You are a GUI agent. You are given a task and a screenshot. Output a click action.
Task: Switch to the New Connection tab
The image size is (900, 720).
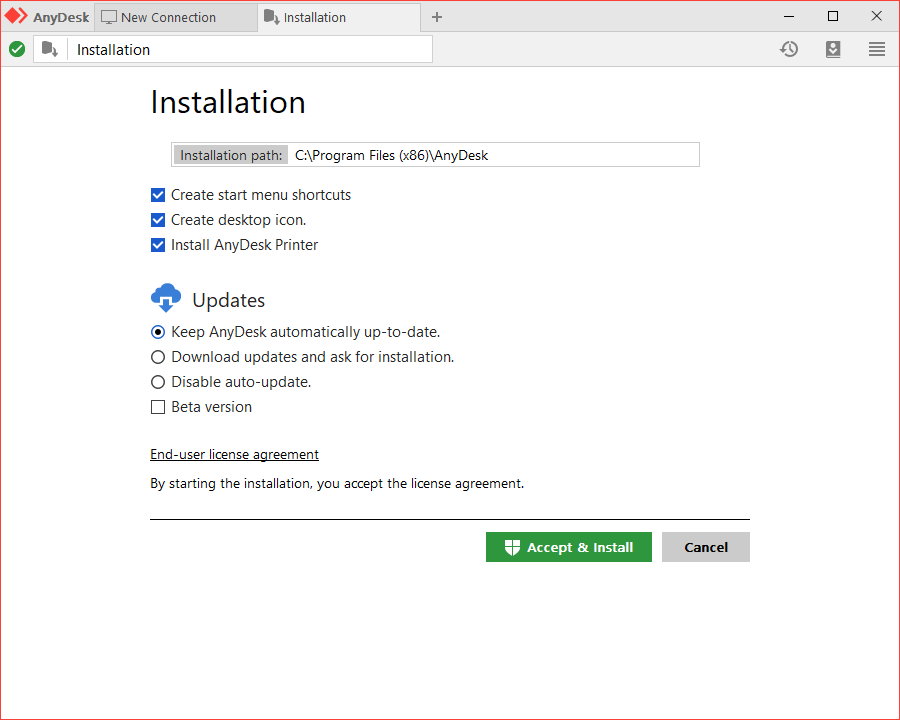pyautogui.click(x=176, y=17)
